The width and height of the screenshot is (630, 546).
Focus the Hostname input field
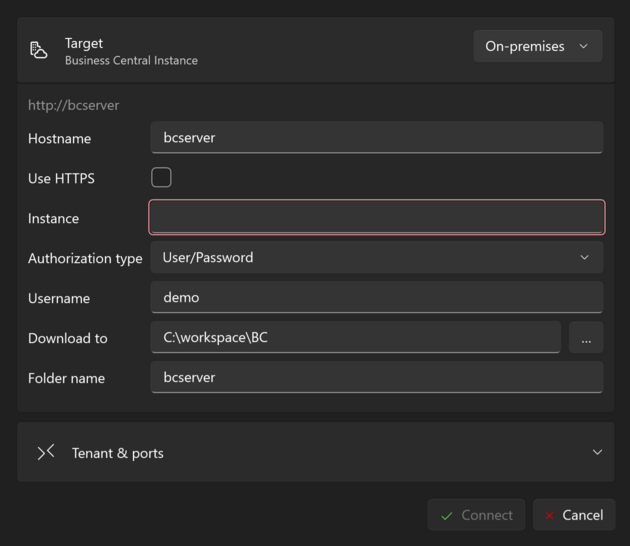tap(376, 137)
